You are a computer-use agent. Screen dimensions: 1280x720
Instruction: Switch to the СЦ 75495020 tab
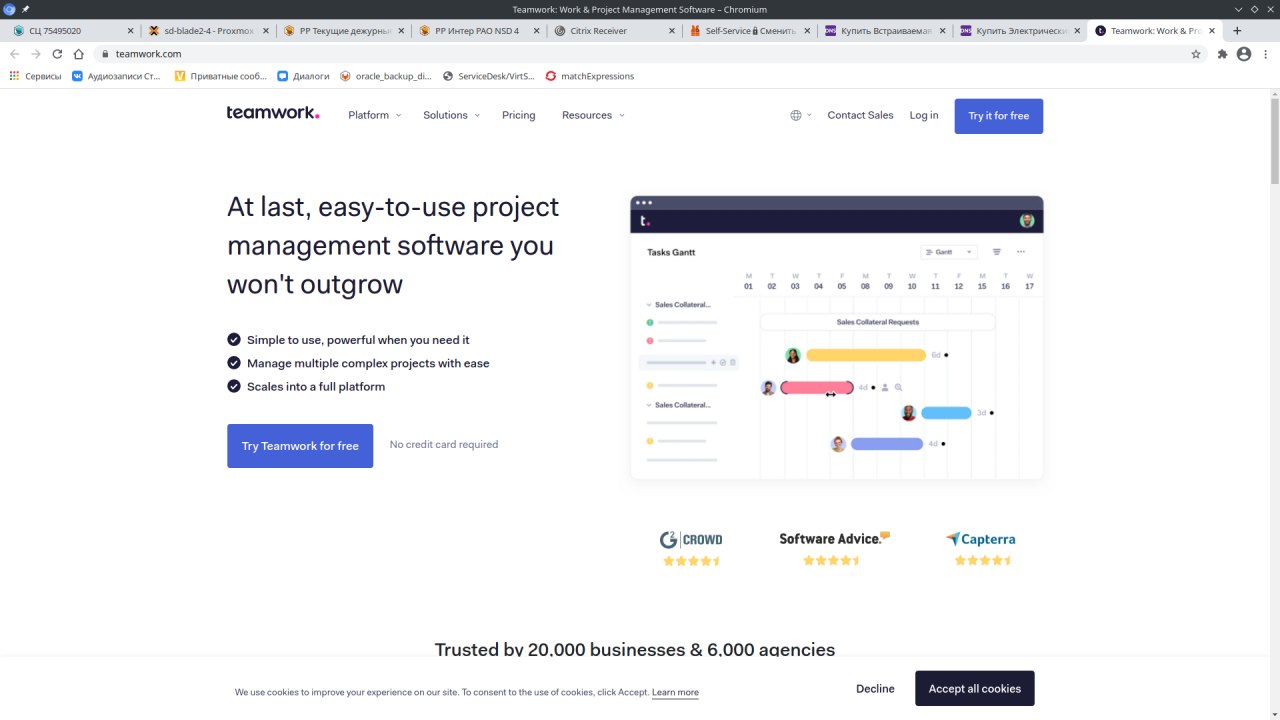click(70, 31)
